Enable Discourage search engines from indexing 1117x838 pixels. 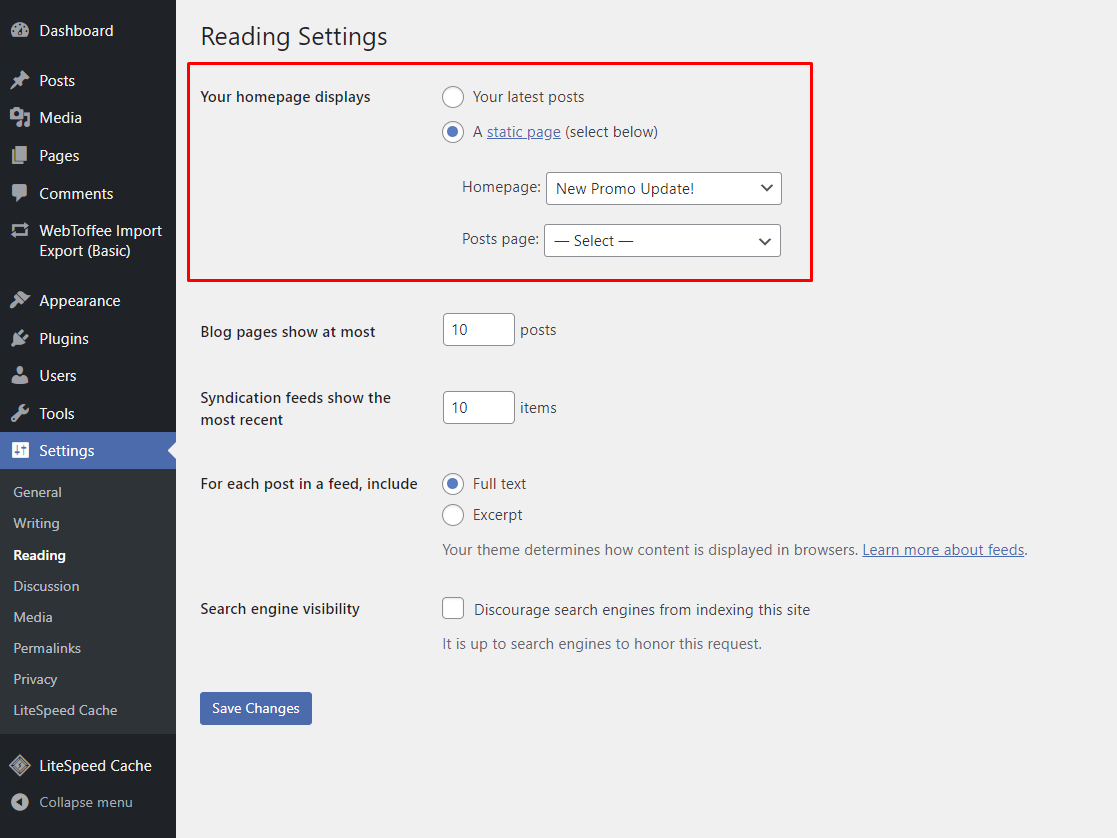(453, 608)
